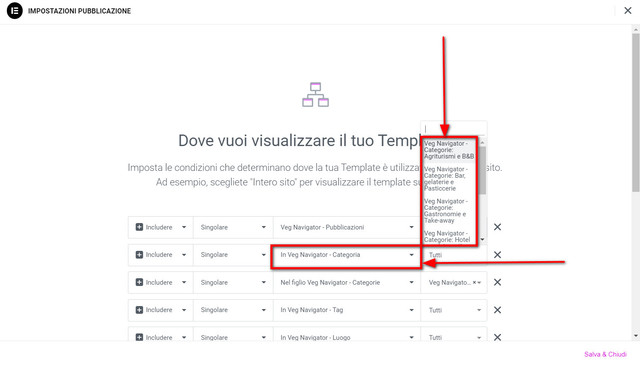This screenshot has width=640, height=367.
Task: Click plus icon in Nel figlio row Includere
Action: pos(139,282)
